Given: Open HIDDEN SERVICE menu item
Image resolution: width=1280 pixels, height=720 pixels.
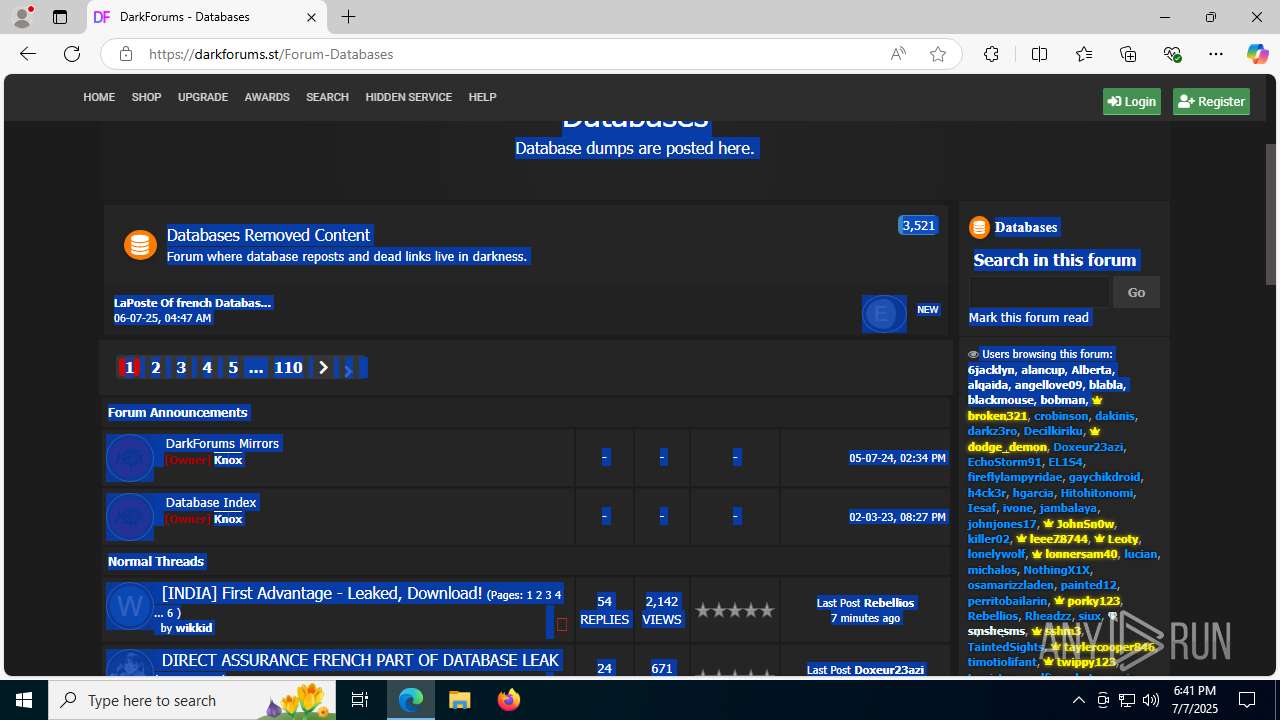Looking at the screenshot, I should click(408, 97).
